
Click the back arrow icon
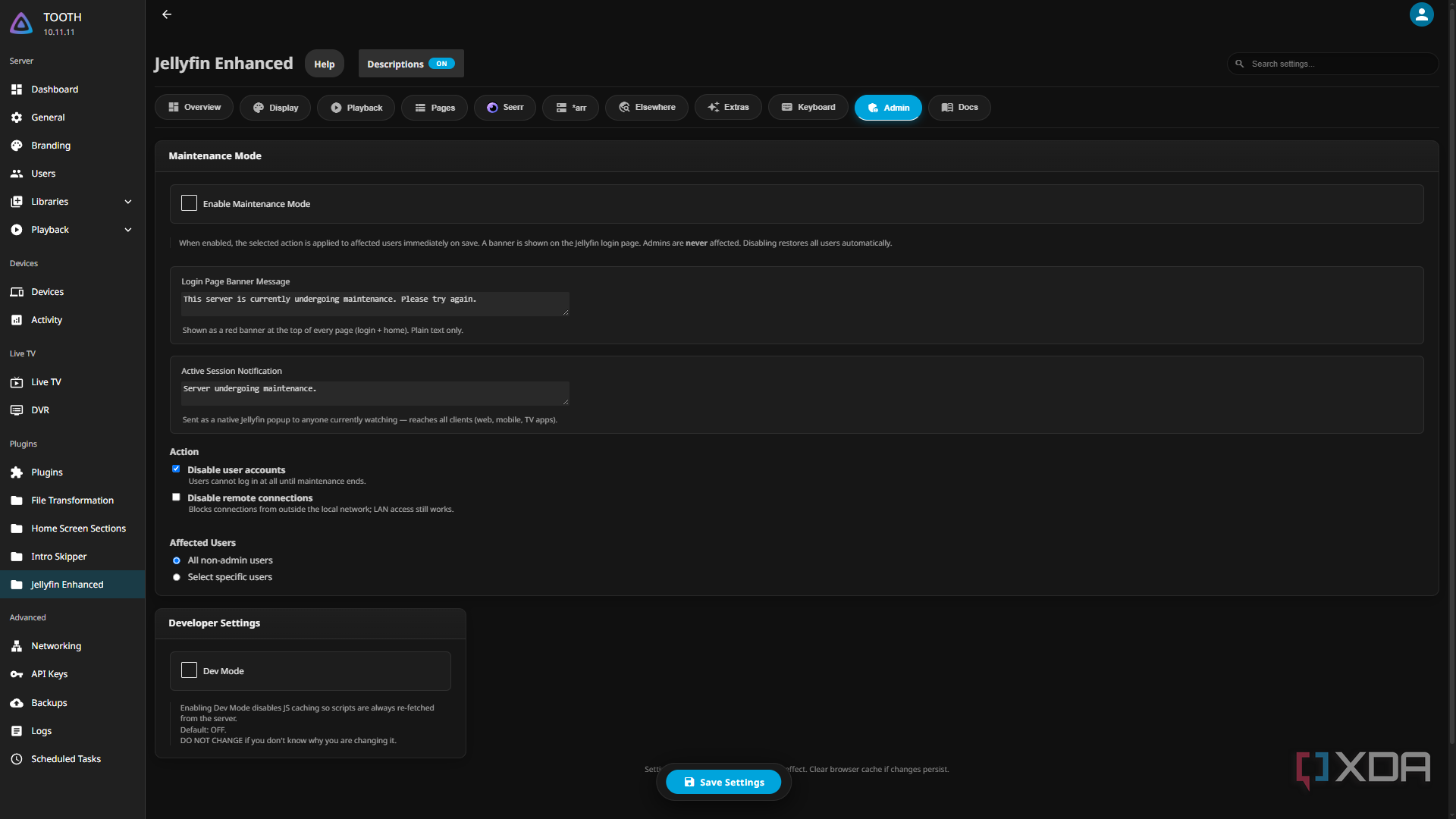coord(167,14)
